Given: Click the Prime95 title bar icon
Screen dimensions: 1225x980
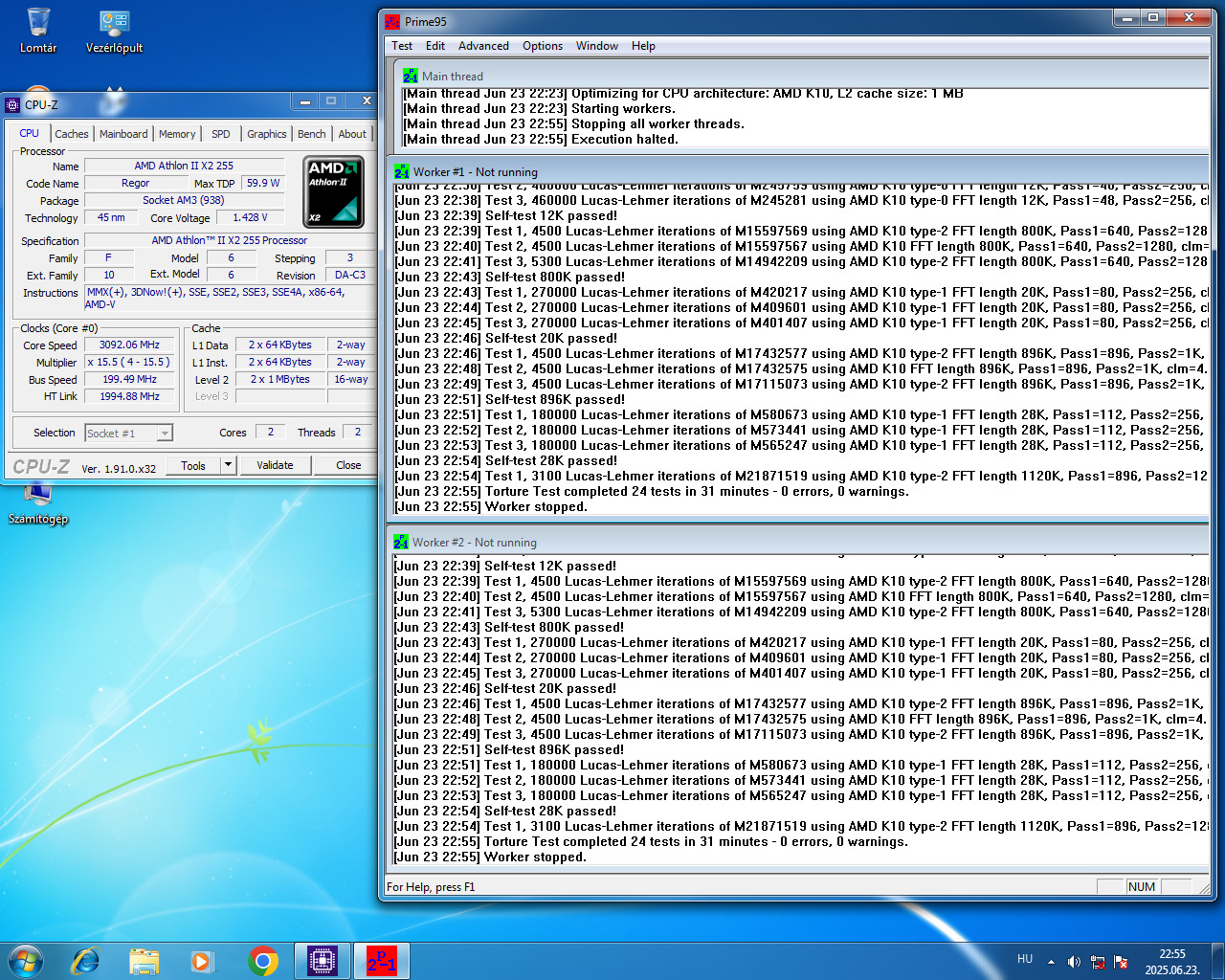Looking at the screenshot, I should (392, 21).
